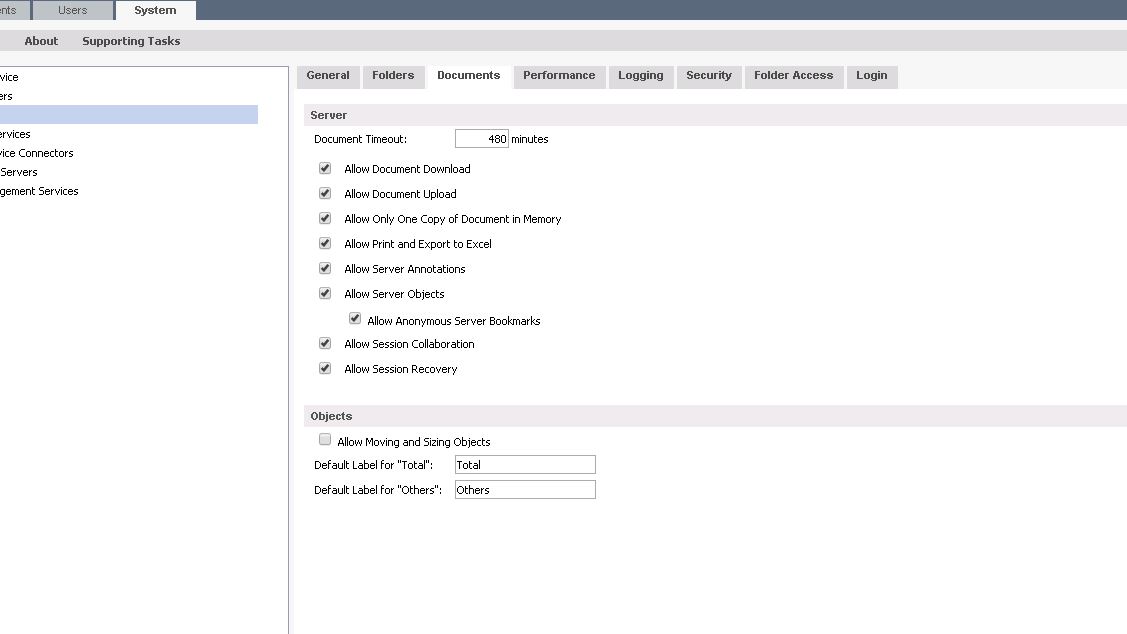The height and width of the screenshot is (634, 1127).
Task: Open the Supporting Tasks sub-tab
Action: [x=131, y=41]
